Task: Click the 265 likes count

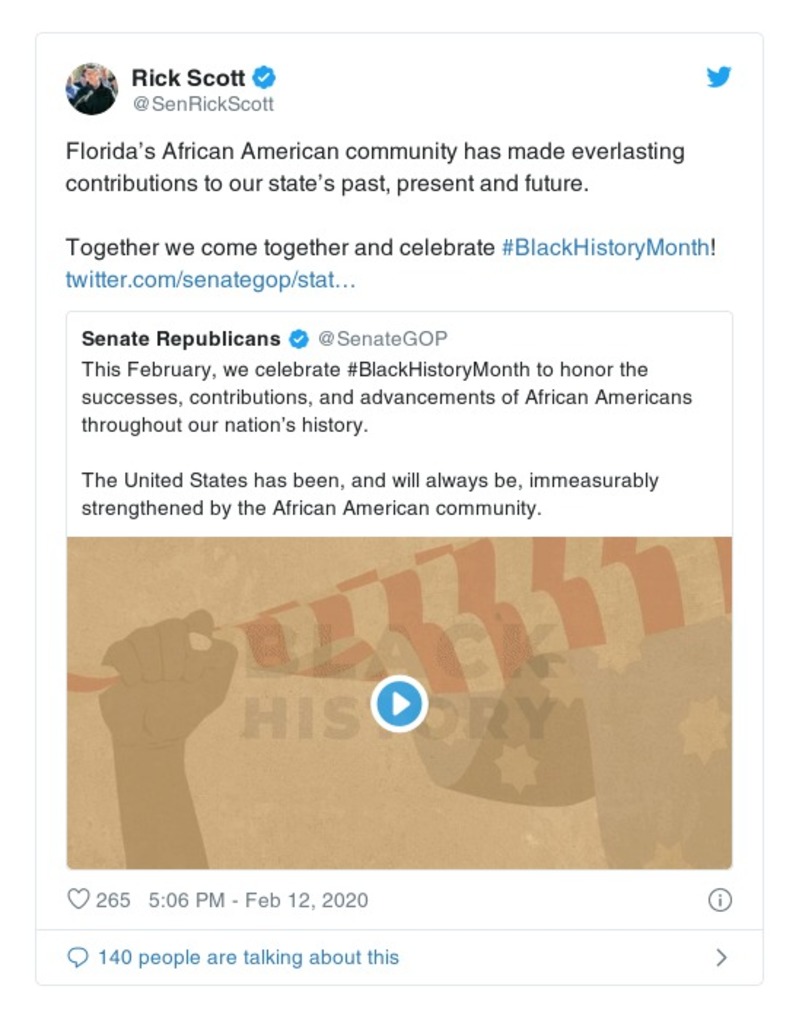Action: pos(113,900)
